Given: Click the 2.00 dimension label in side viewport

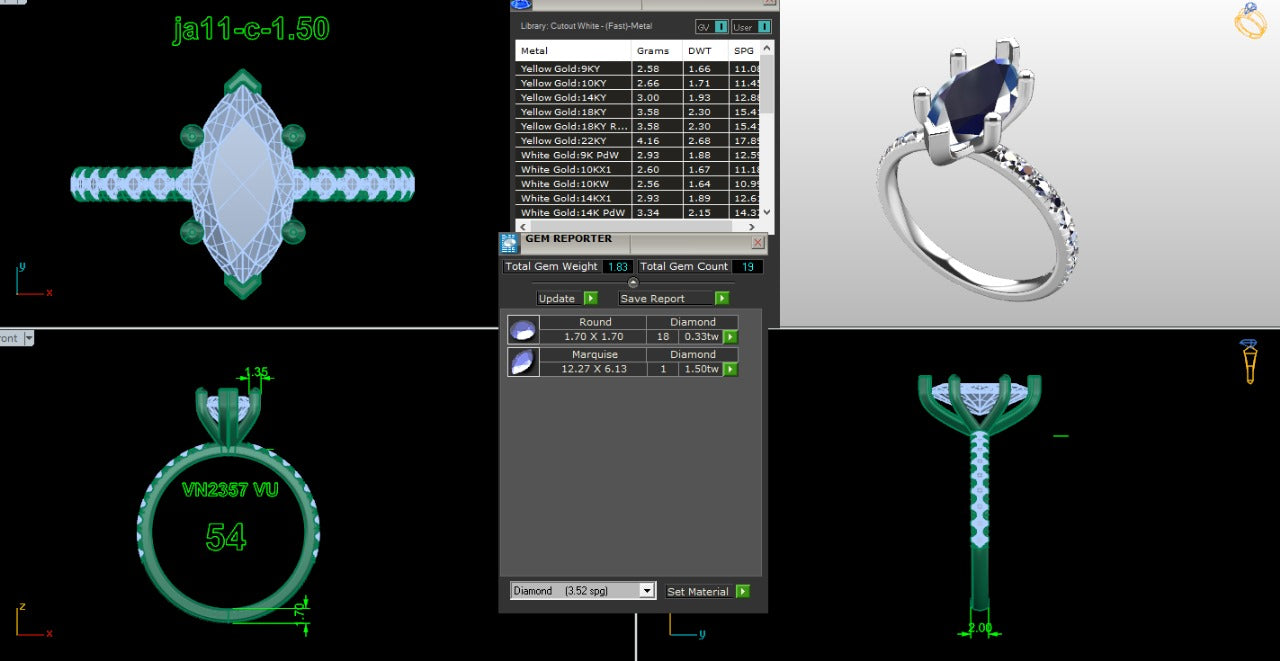Looking at the screenshot, I should coord(979,628).
